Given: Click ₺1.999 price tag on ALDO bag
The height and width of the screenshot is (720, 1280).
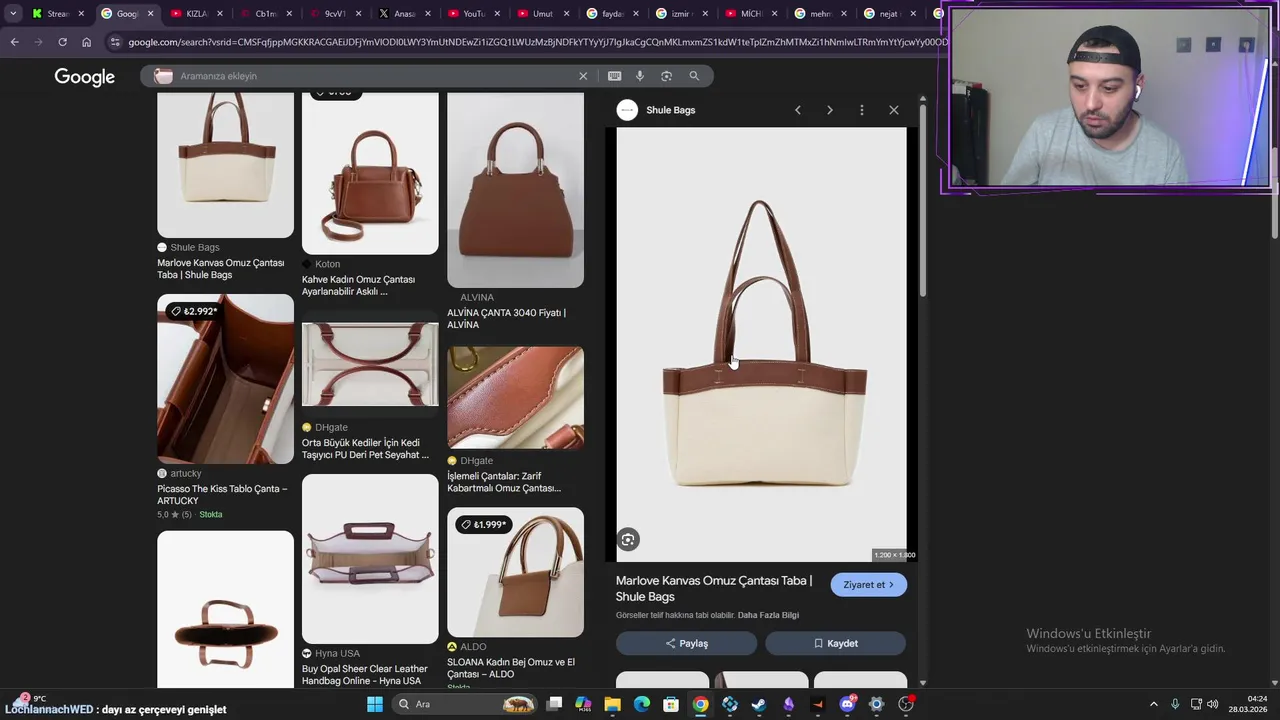Looking at the screenshot, I should (484, 524).
